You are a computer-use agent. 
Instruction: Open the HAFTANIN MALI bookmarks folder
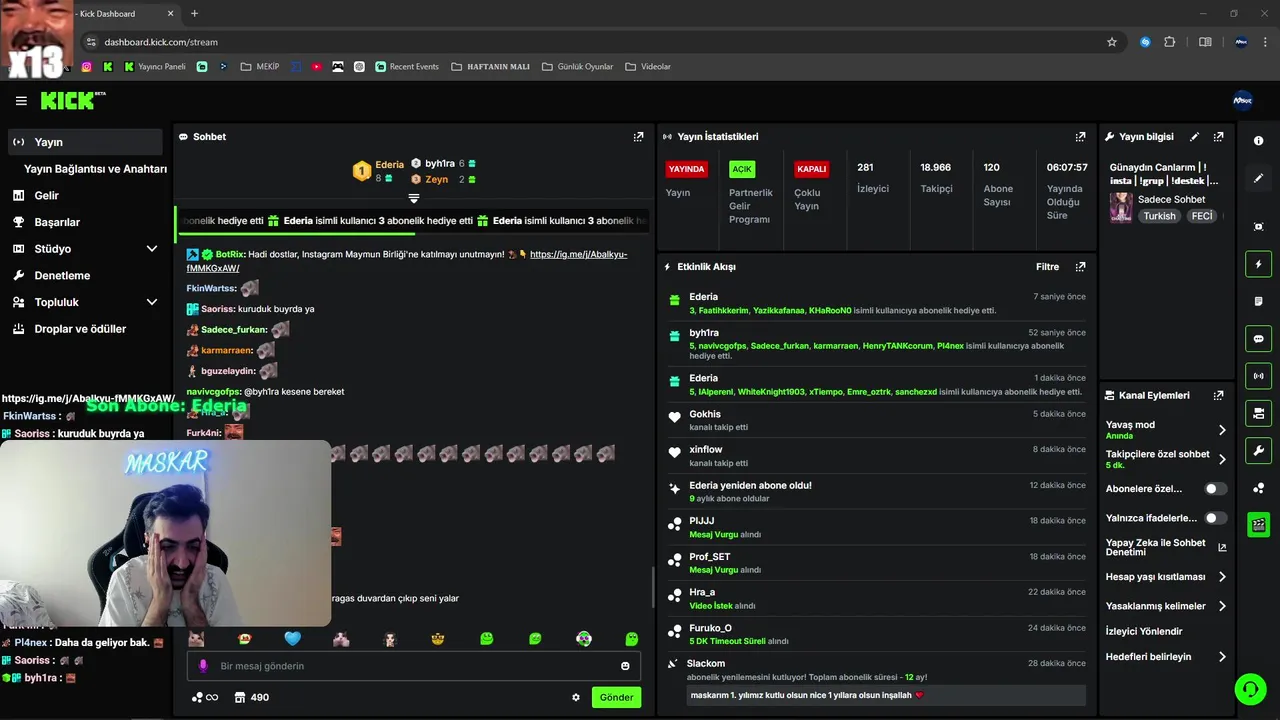(x=490, y=67)
